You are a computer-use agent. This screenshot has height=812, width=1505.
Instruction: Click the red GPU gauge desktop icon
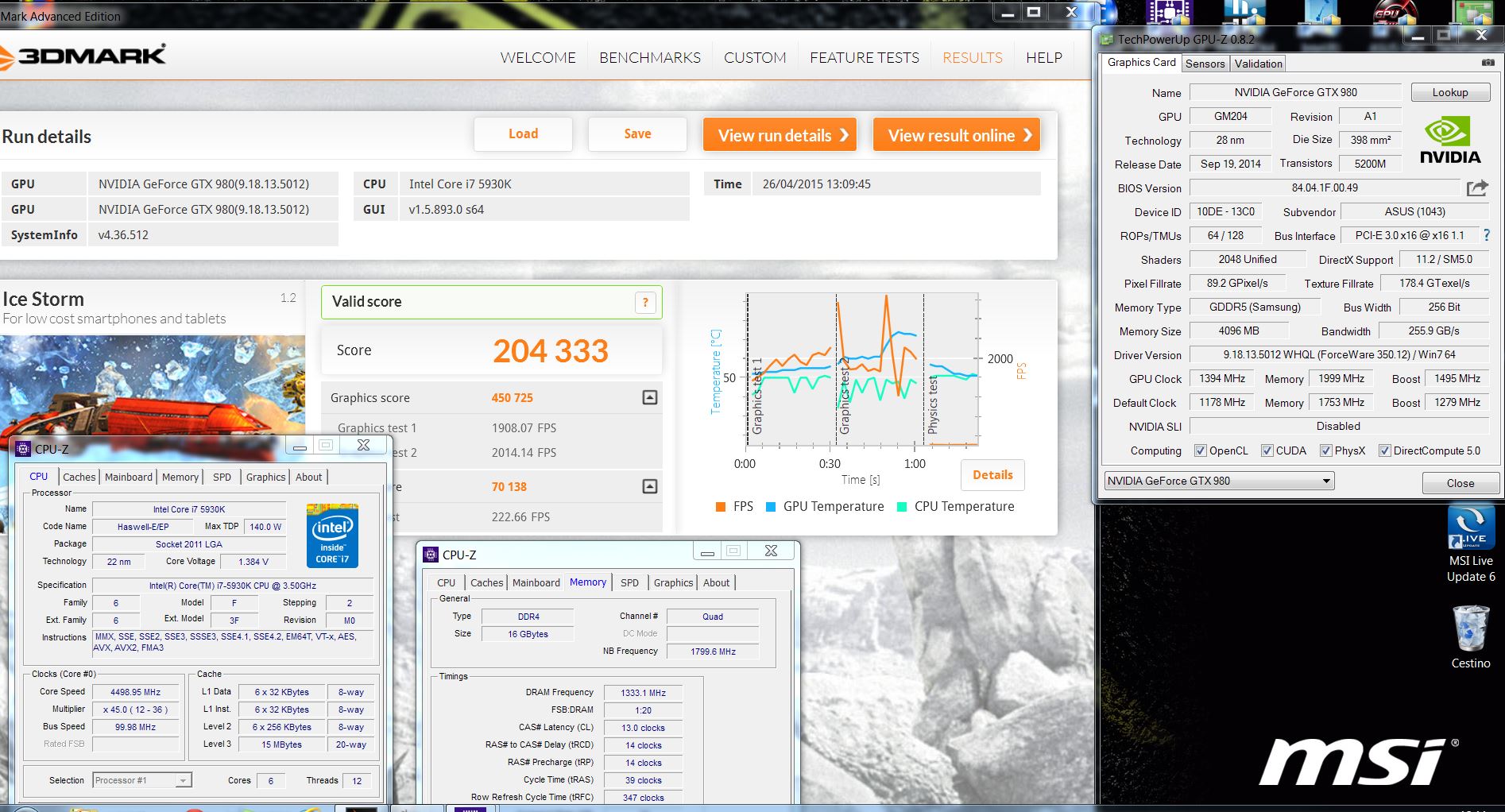coord(1396,12)
